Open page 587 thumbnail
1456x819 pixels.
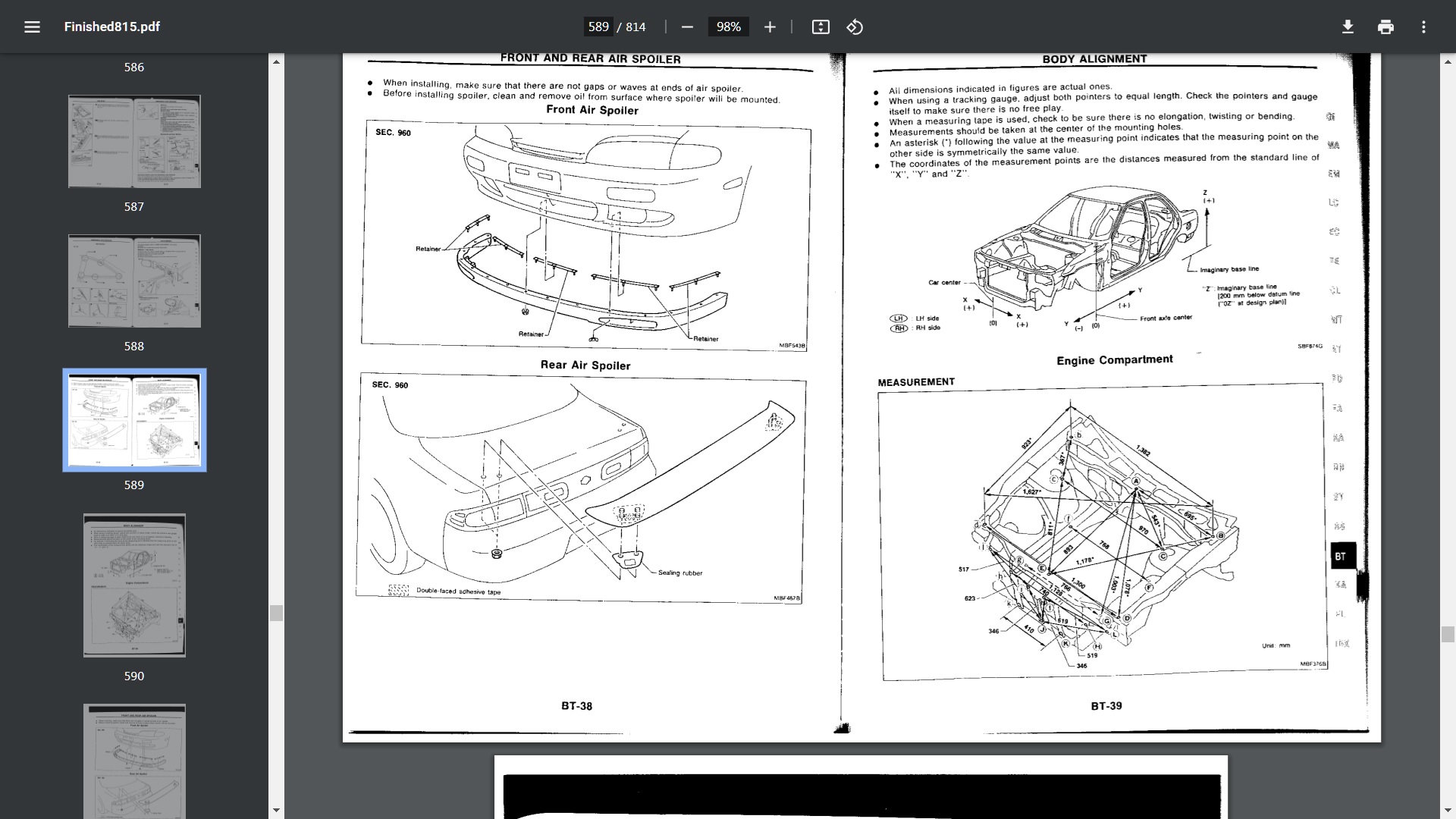tap(134, 141)
